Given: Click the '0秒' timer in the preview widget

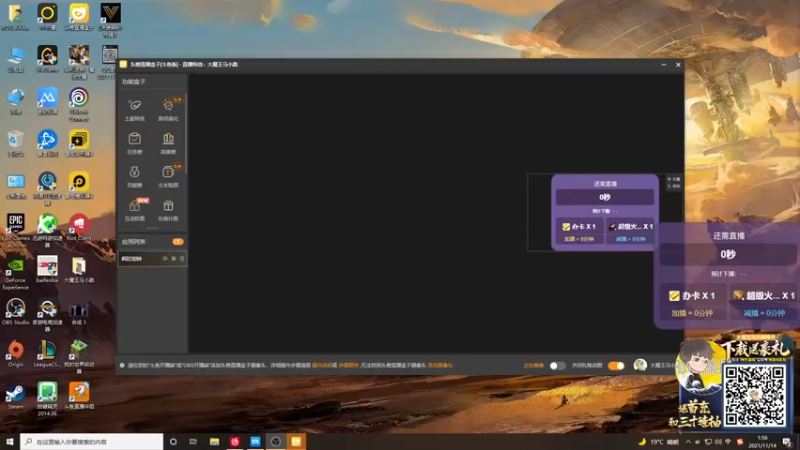Looking at the screenshot, I should click(x=605, y=197).
